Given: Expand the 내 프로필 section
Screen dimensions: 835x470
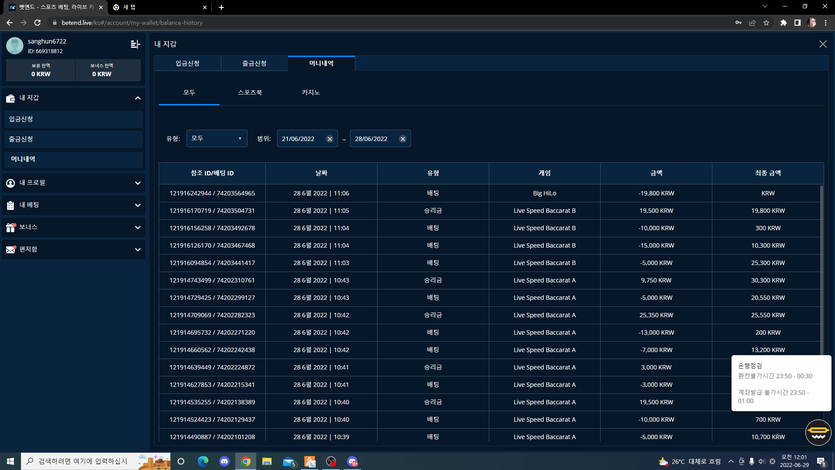Looking at the screenshot, I should tap(137, 183).
